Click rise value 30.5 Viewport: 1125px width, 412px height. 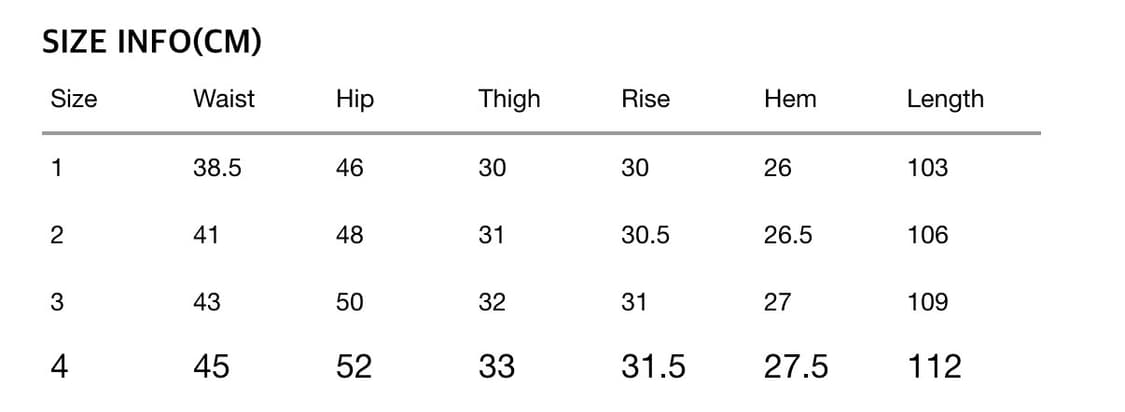click(645, 235)
